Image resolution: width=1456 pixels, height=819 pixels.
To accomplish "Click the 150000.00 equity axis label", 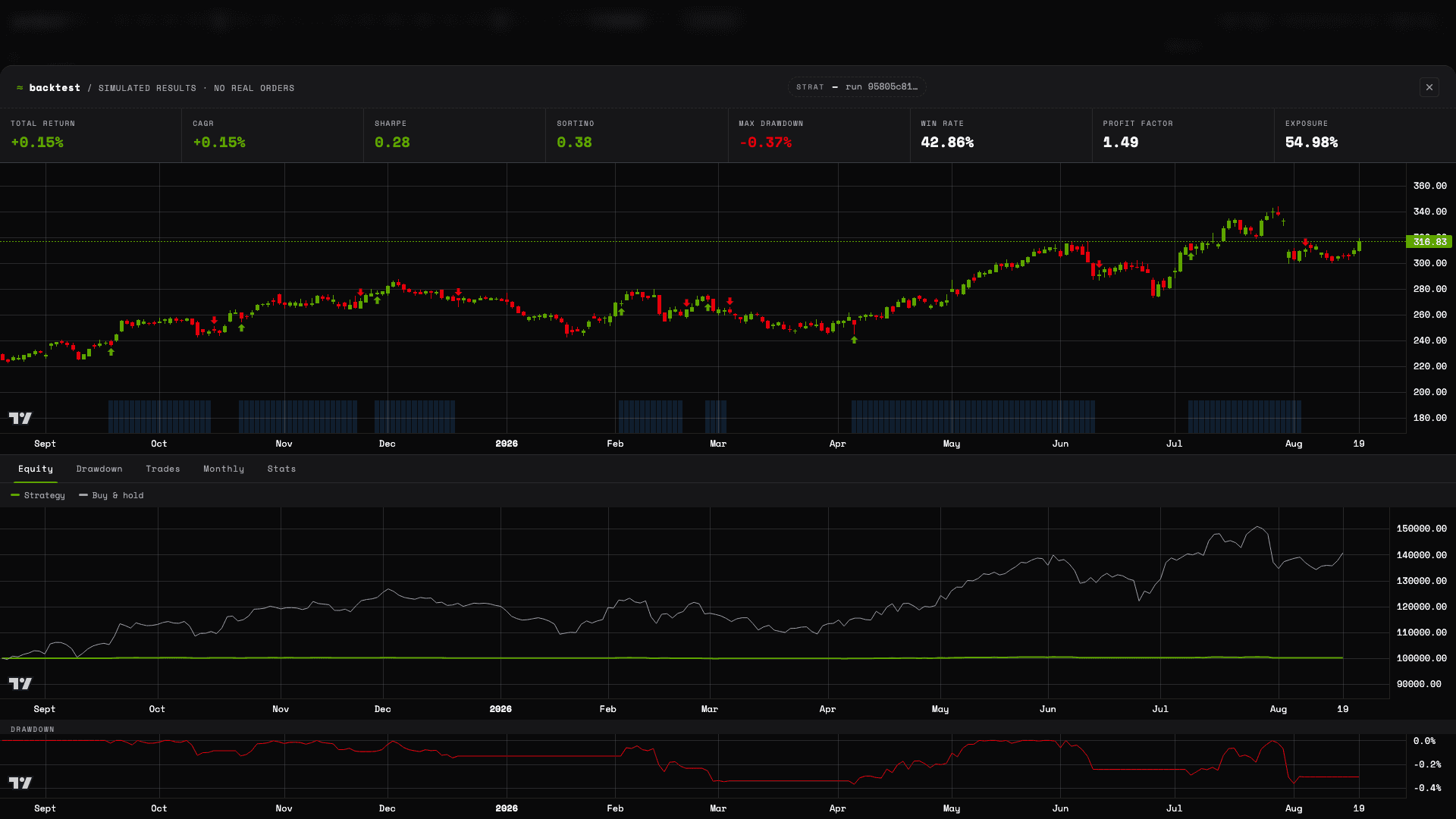I will tap(1421, 529).
